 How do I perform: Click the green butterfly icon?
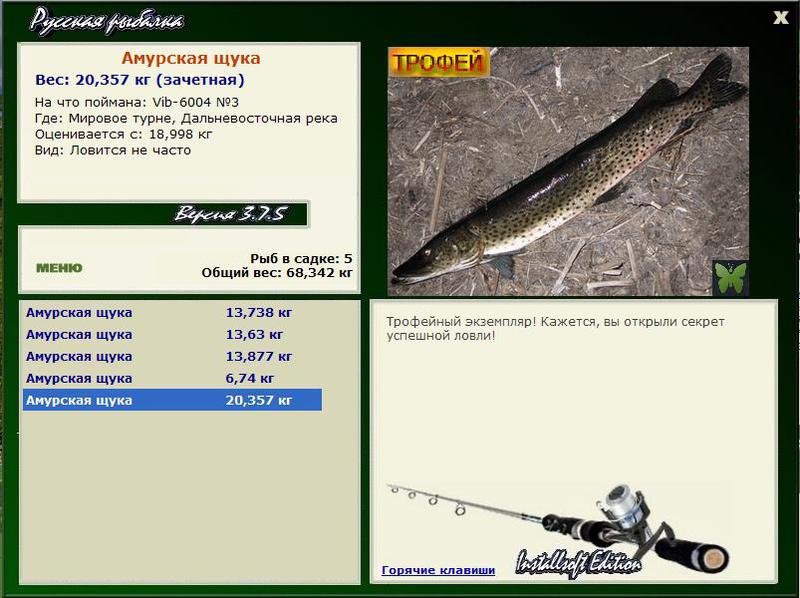(x=731, y=278)
